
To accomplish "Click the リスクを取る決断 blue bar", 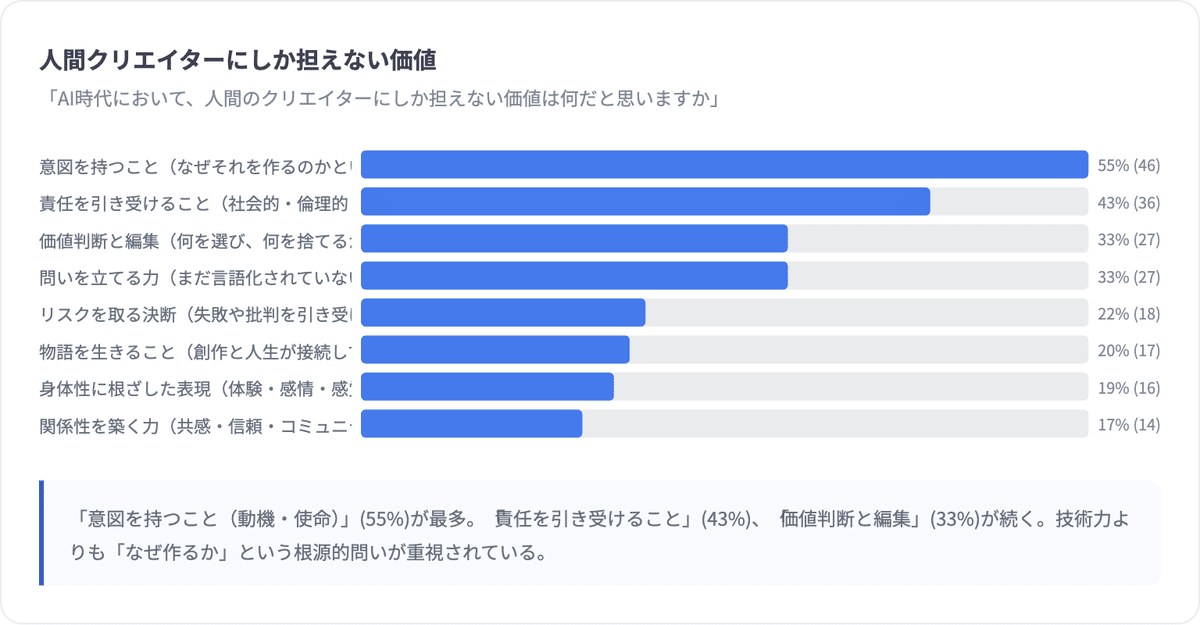I will point(503,313).
